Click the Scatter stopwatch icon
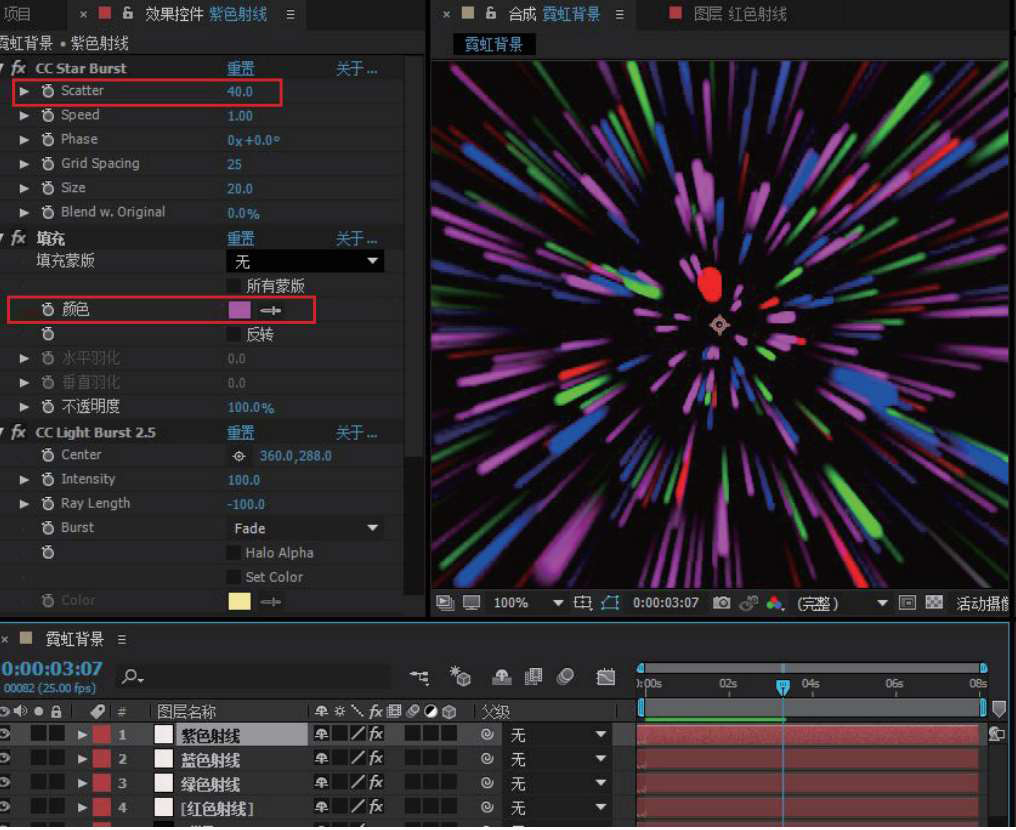Viewport: 1016px width, 830px height. click(48, 91)
